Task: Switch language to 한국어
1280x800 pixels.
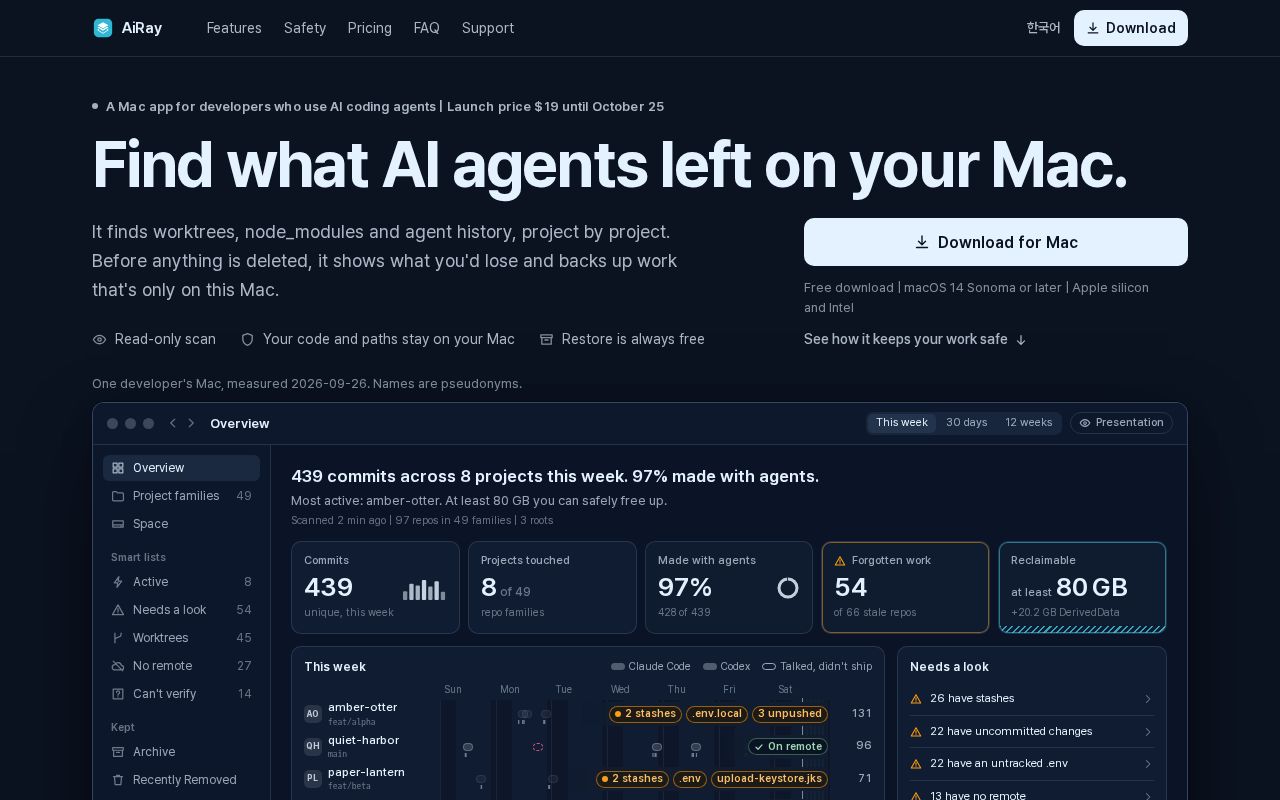Action: point(1043,28)
